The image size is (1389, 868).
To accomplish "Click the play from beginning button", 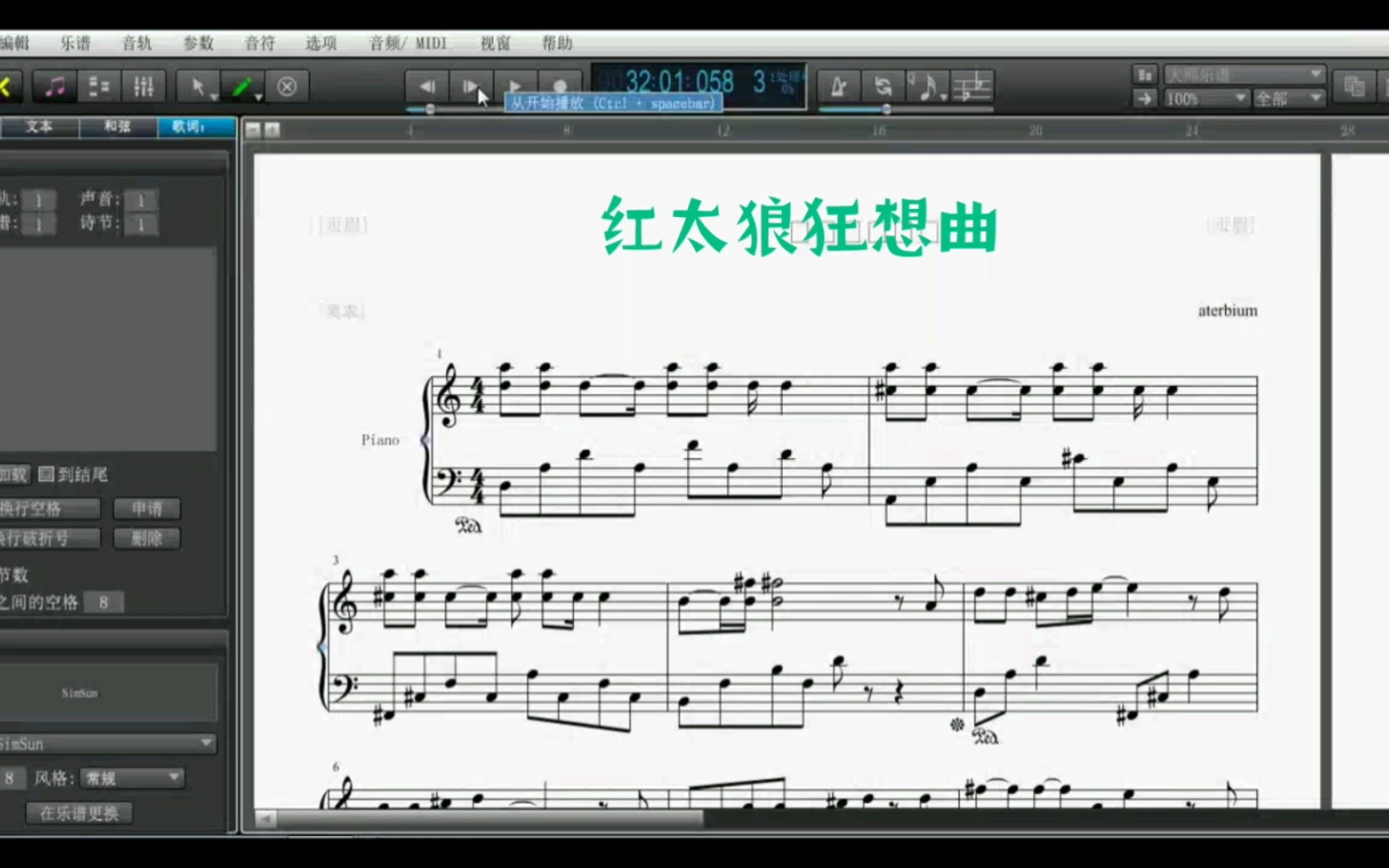I will tap(471, 86).
